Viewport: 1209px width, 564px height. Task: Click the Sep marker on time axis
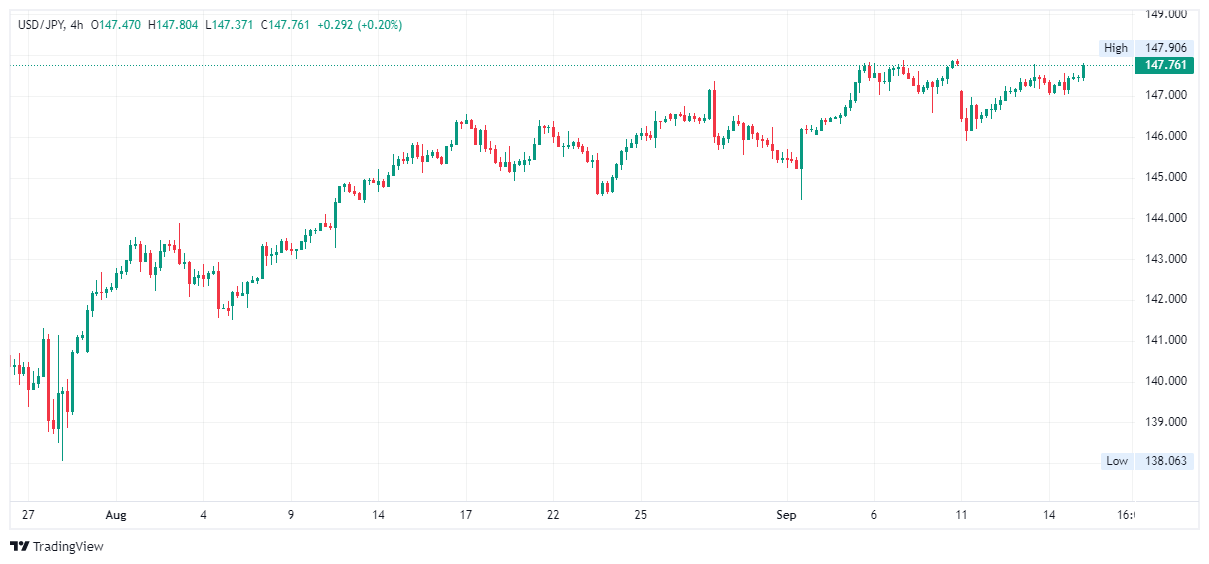point(788,515)
